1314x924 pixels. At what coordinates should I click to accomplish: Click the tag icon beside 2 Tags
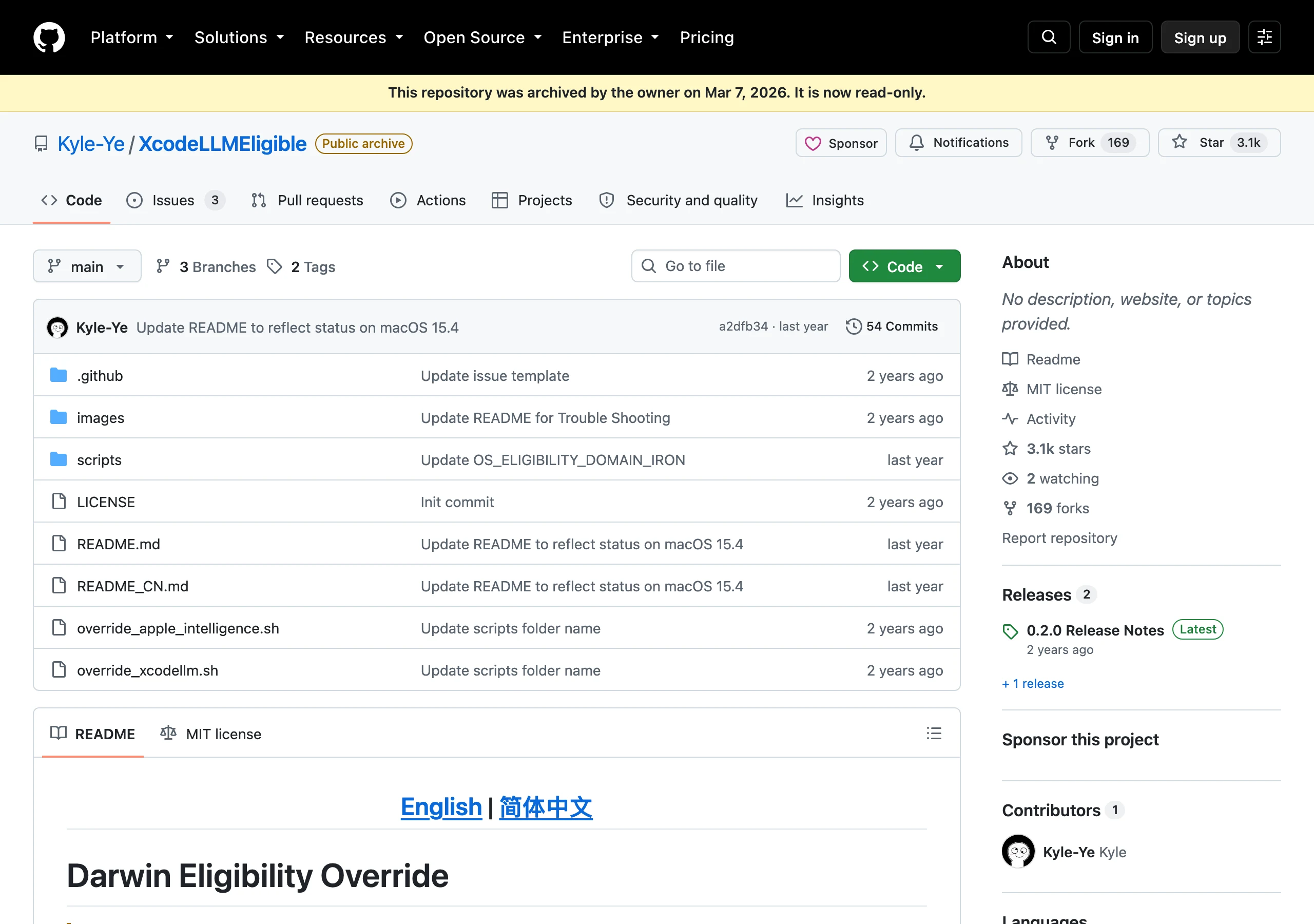click(275, 266)
